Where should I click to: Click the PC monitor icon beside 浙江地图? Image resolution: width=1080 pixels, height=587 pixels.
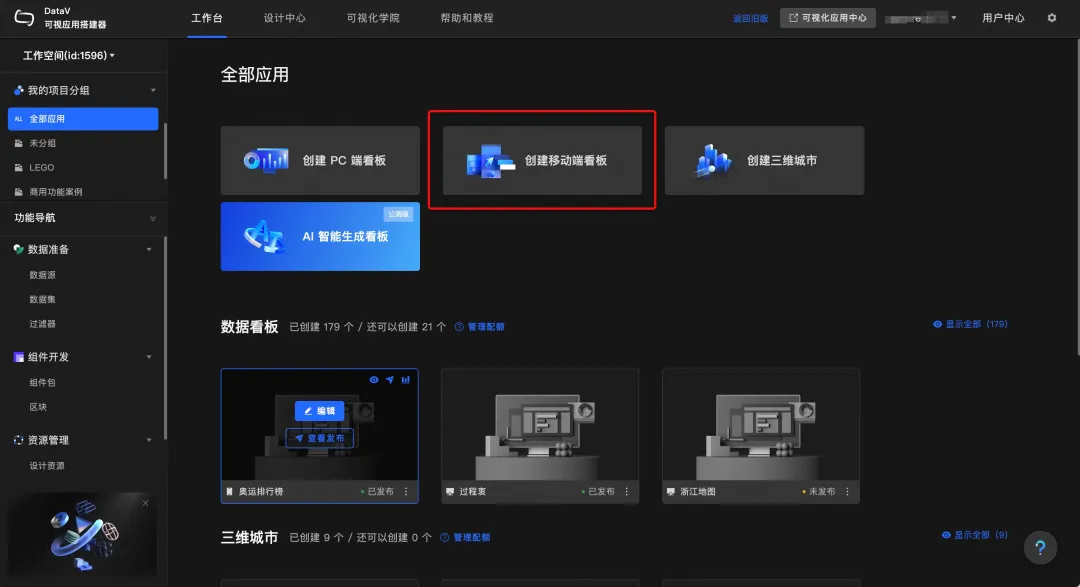[671, 491]
